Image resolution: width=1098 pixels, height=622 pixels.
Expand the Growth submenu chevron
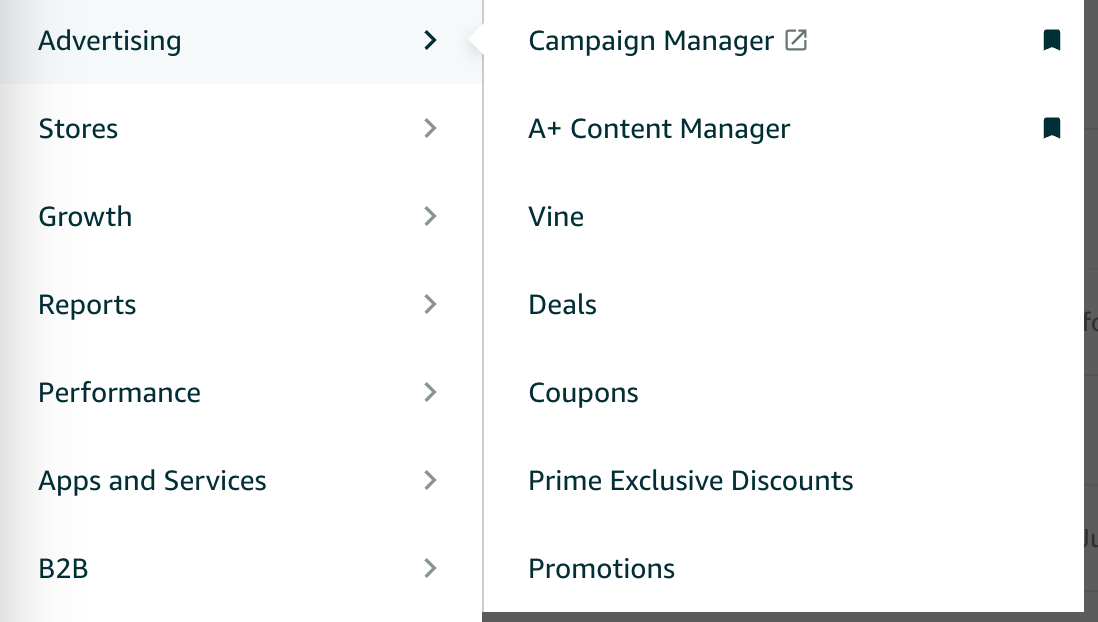[430, 217]
